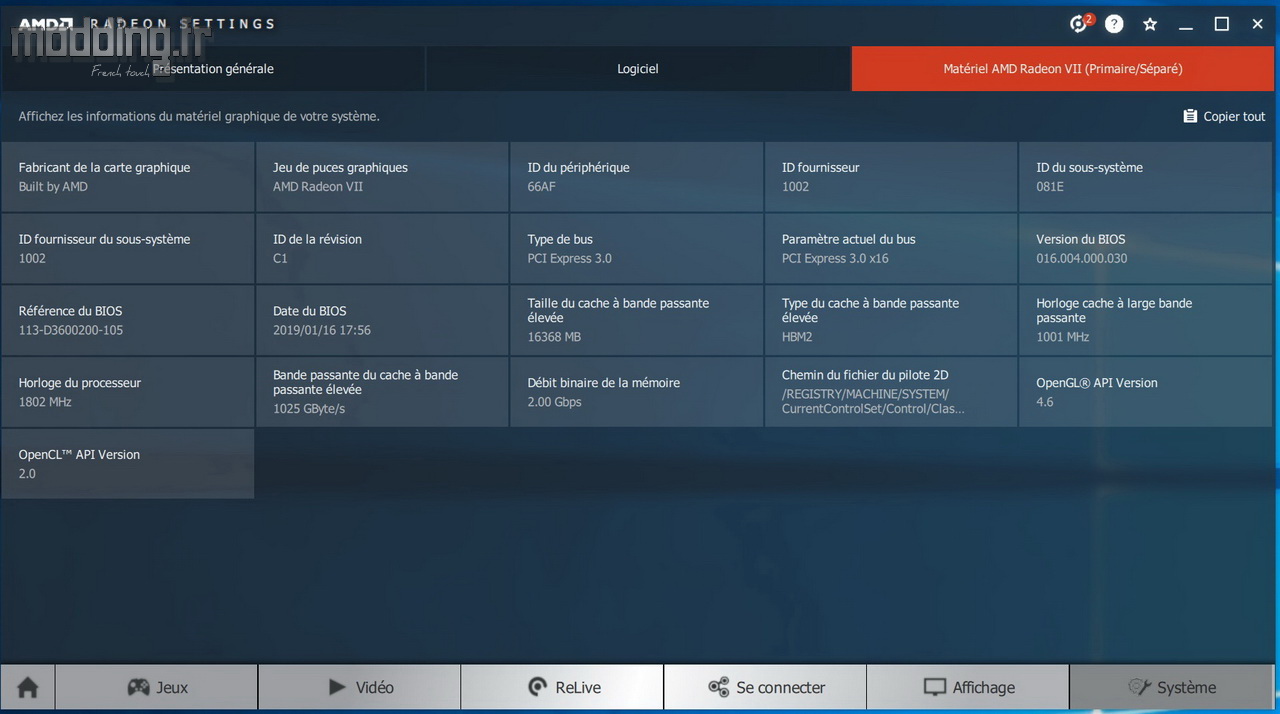Click the ID de la révision heading
This screenshot has height=714, width=1280.
(317, 239)
